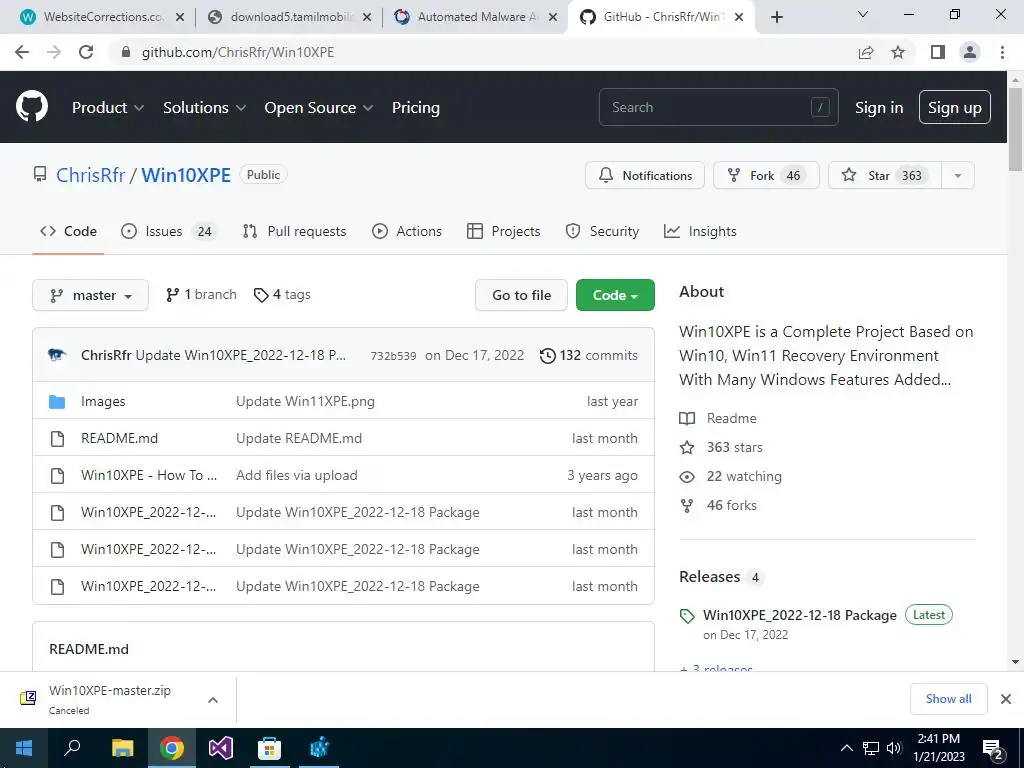
Task: Click the tag icon beside 4 tags
Action: point(261,295)
